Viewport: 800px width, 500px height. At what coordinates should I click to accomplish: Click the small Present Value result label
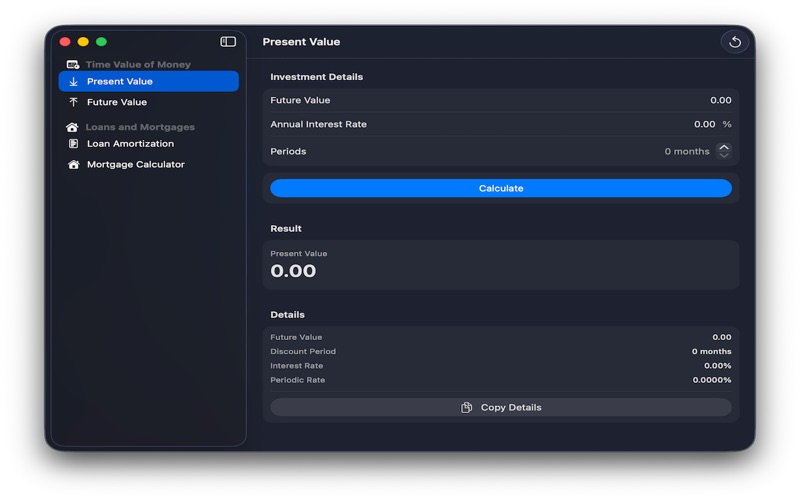tap(298, 254)
